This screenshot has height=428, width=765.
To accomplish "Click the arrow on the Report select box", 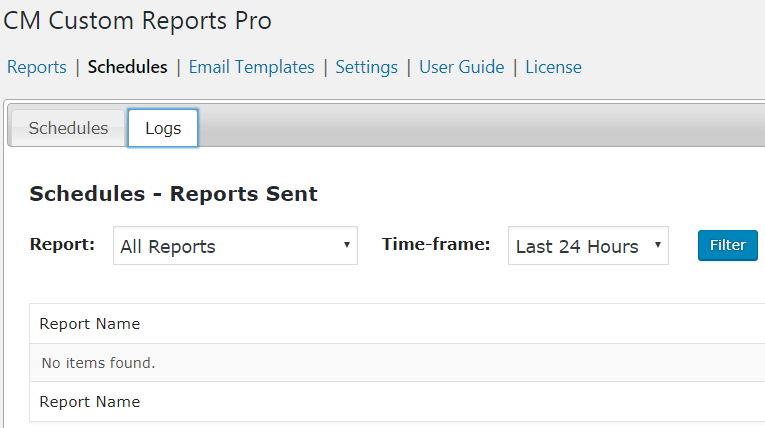I will tap(346, 245).
